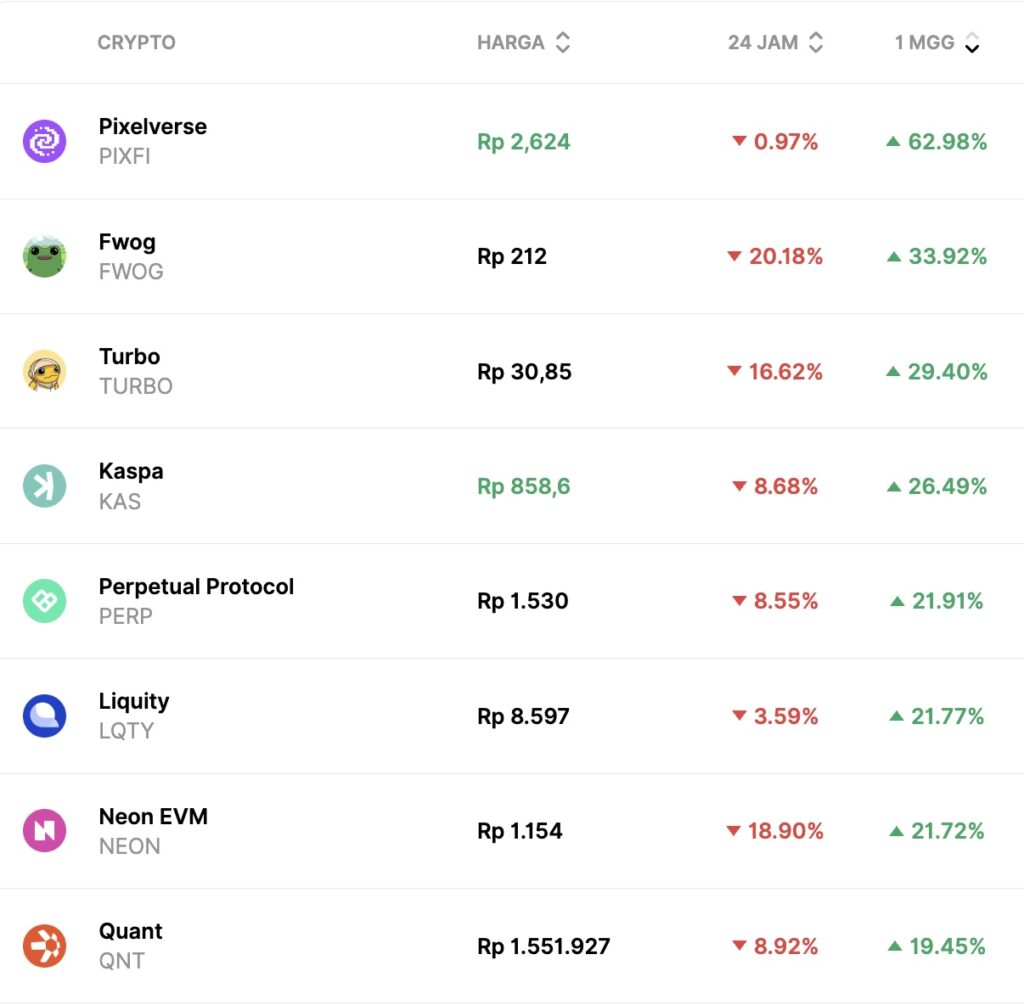Click the Quant orange logo icon
The width and height of the screenshot is (1024, 1005).
pyautogui.click(x=45, y=946)
